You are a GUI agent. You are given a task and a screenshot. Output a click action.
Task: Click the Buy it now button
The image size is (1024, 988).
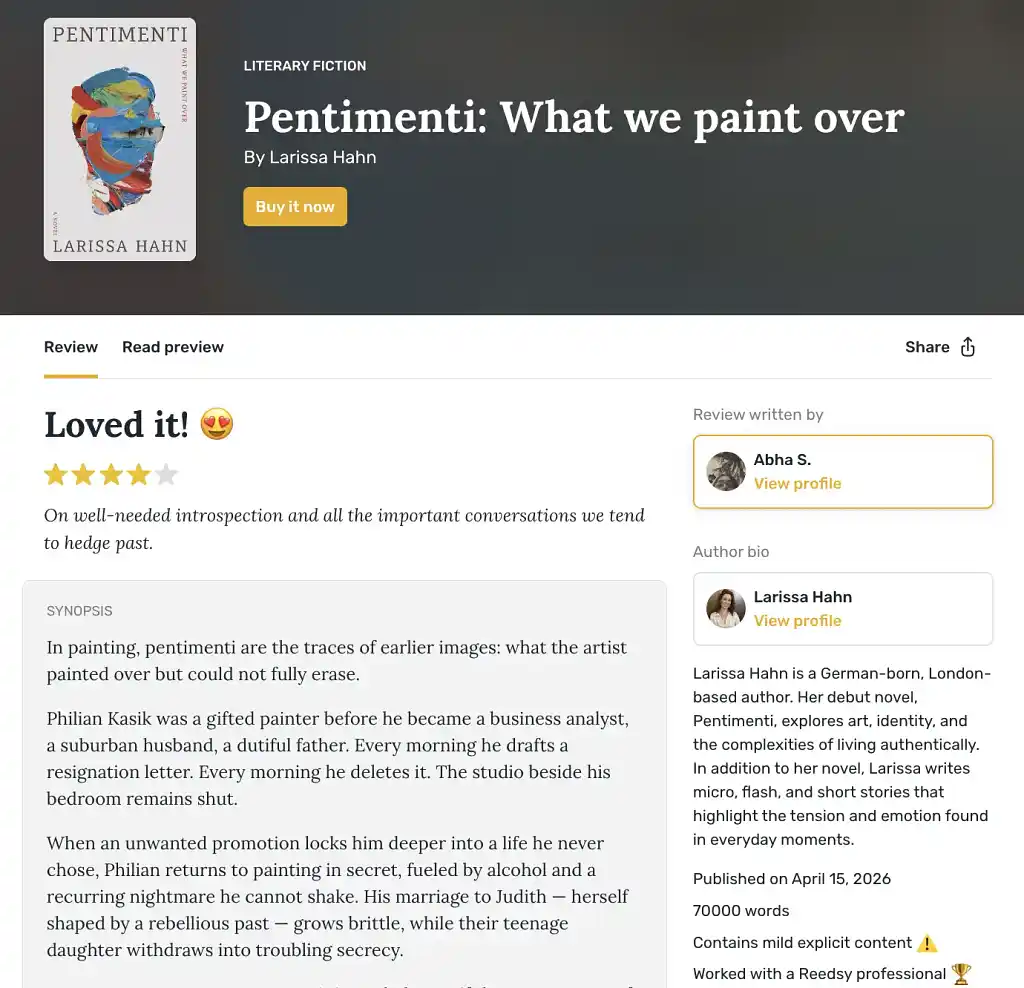tap(295, 206)
